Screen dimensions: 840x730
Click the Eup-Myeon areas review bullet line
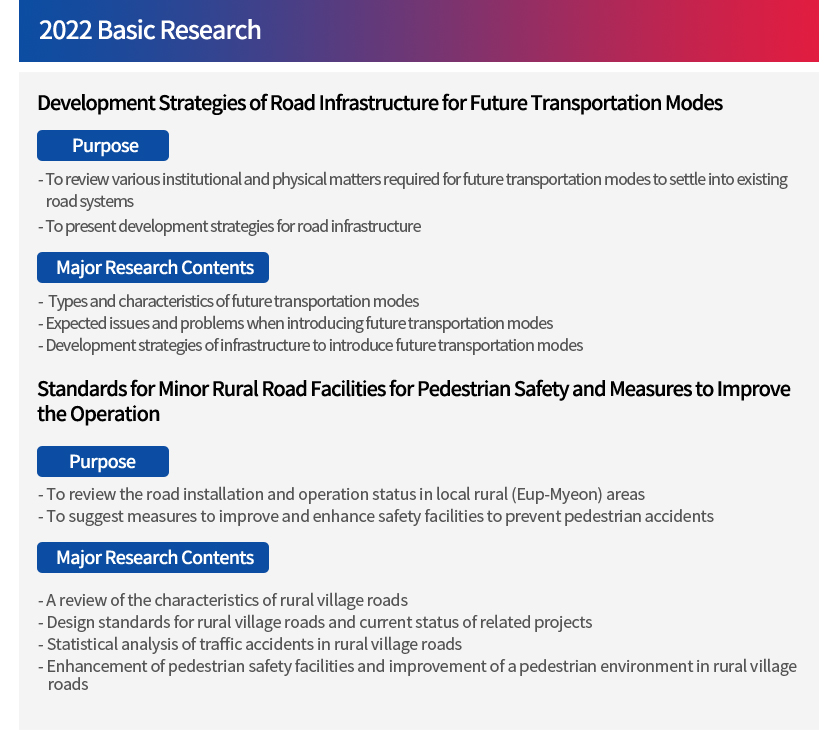[341, 494]
